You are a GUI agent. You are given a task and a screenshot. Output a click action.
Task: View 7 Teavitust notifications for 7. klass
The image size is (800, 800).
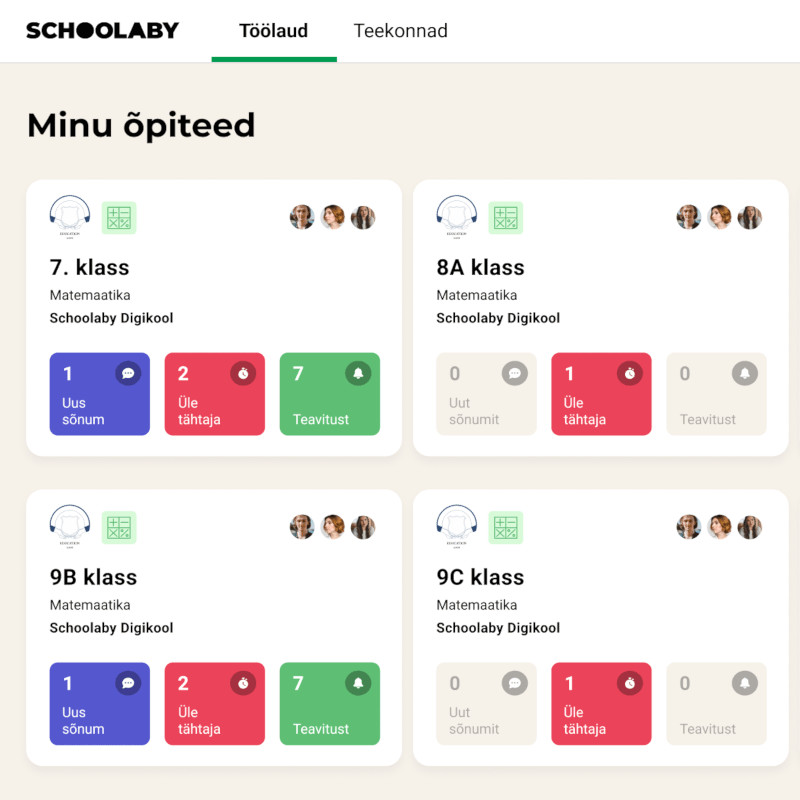pos(329,394)
